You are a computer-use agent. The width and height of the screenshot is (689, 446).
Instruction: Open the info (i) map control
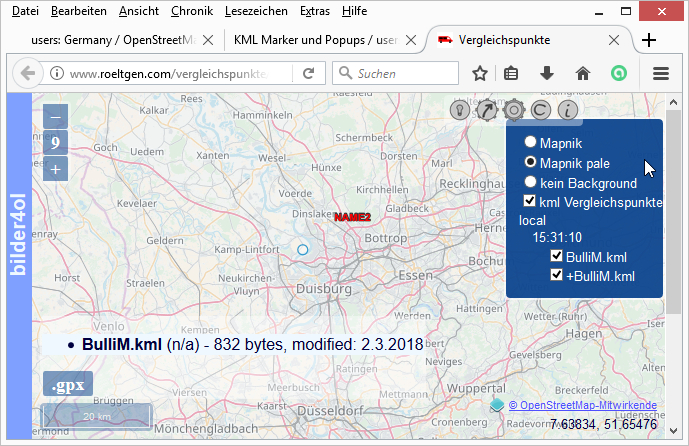[568, 110]
